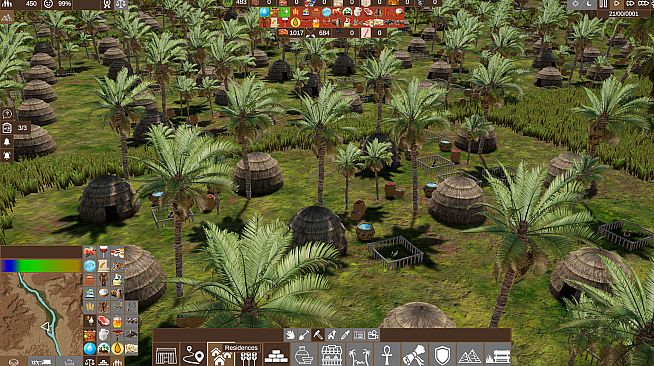Select the white jug resource icon
The height and width of the screenshot is (366, 654).
click(103, 335)
